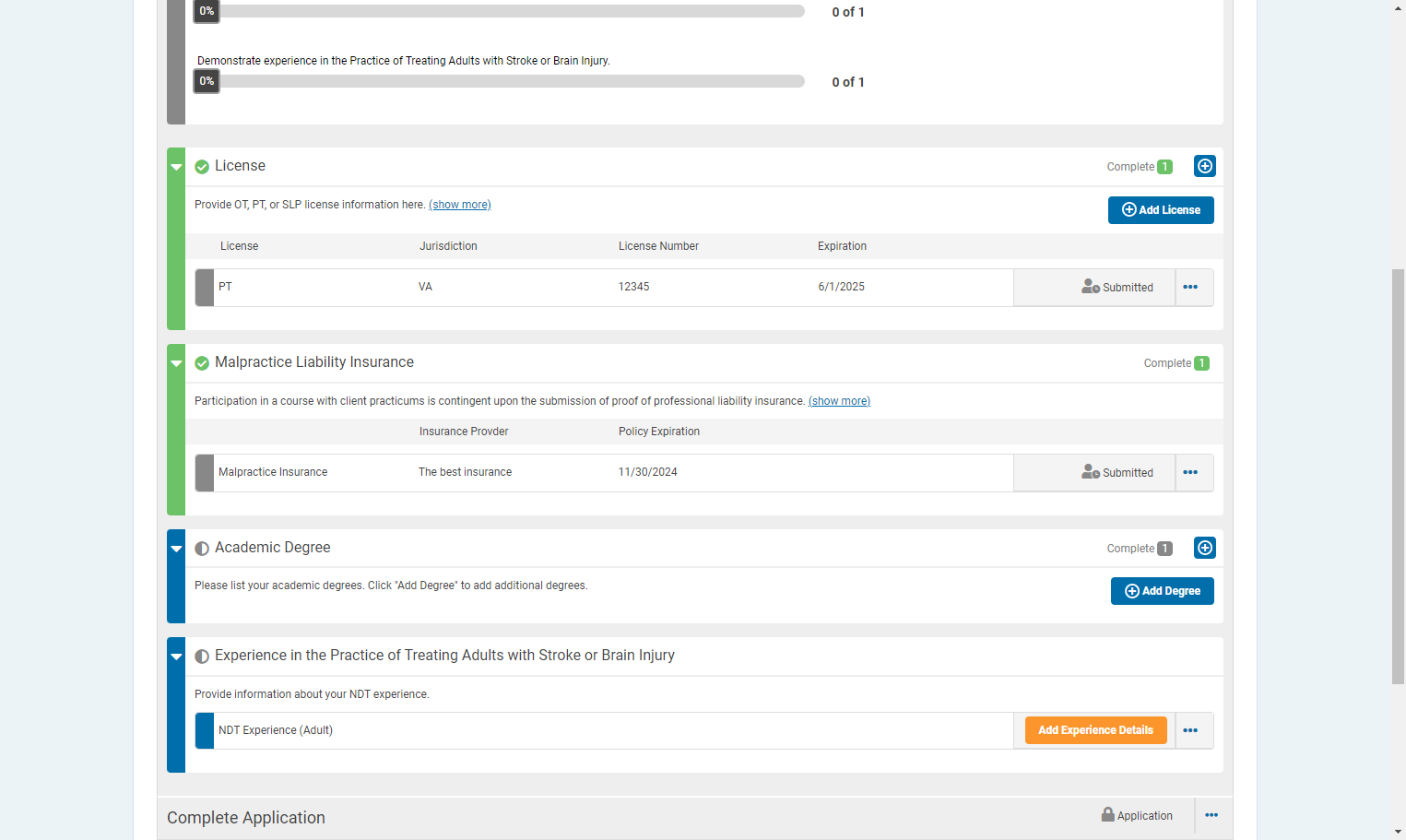Open the three-dot menu for PT license row
Image resolution: width=1406 pixels, height=840 pixels.
coord(1190,288)
